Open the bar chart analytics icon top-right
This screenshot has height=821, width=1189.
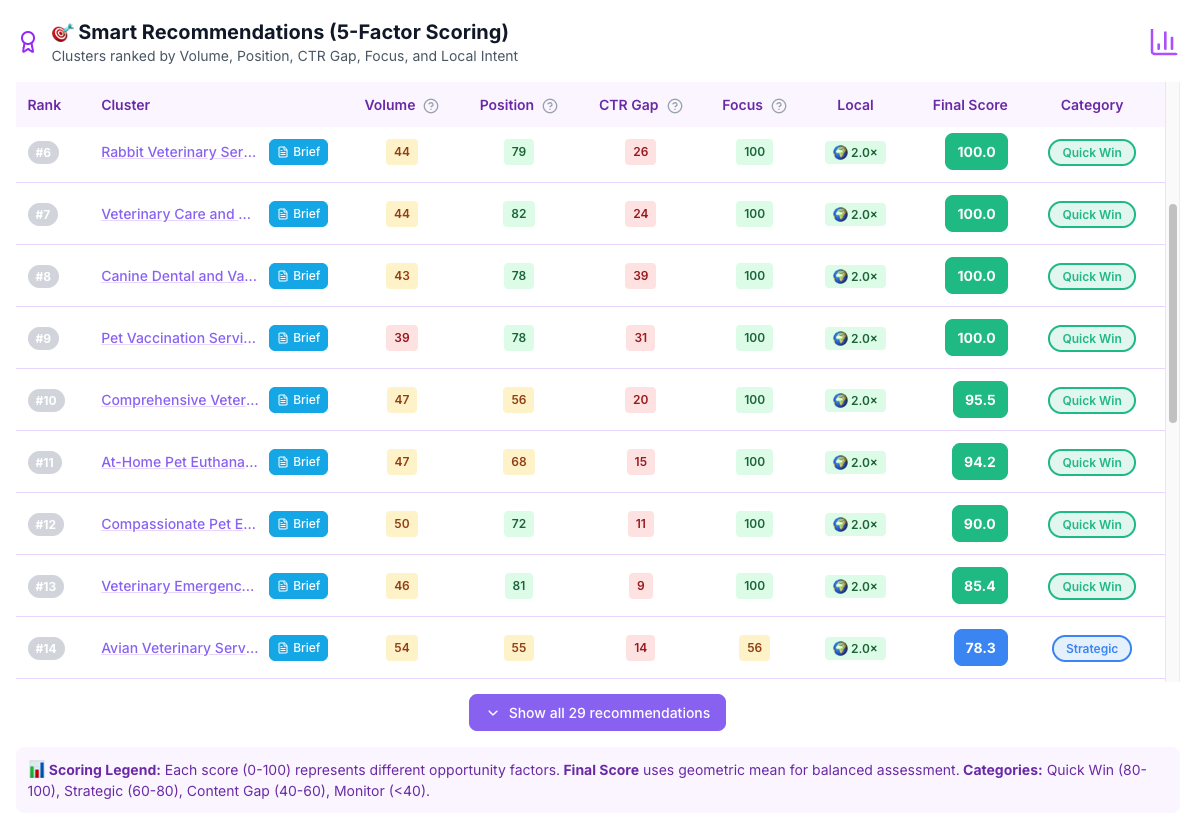(1163, 42)
